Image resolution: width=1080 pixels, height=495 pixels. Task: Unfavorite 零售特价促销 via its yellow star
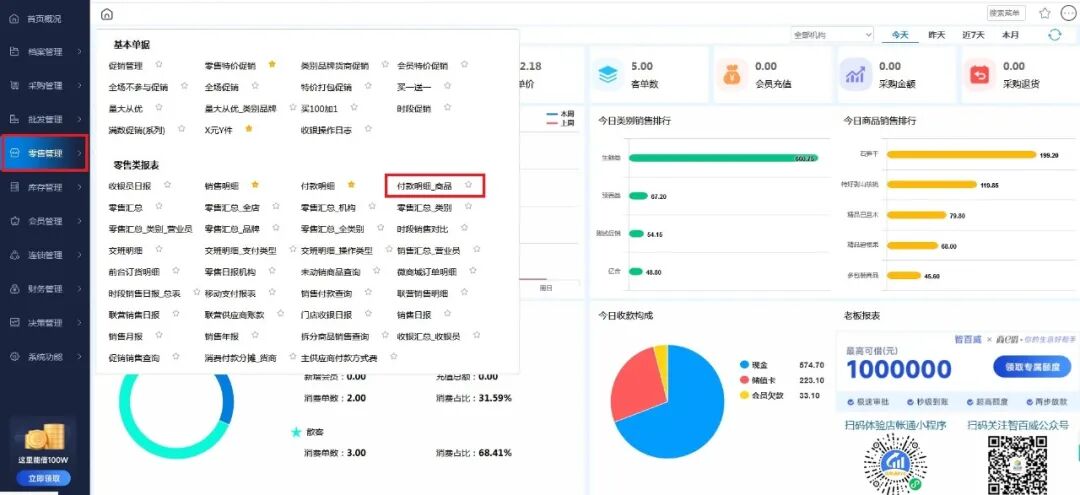pos(272,65)
